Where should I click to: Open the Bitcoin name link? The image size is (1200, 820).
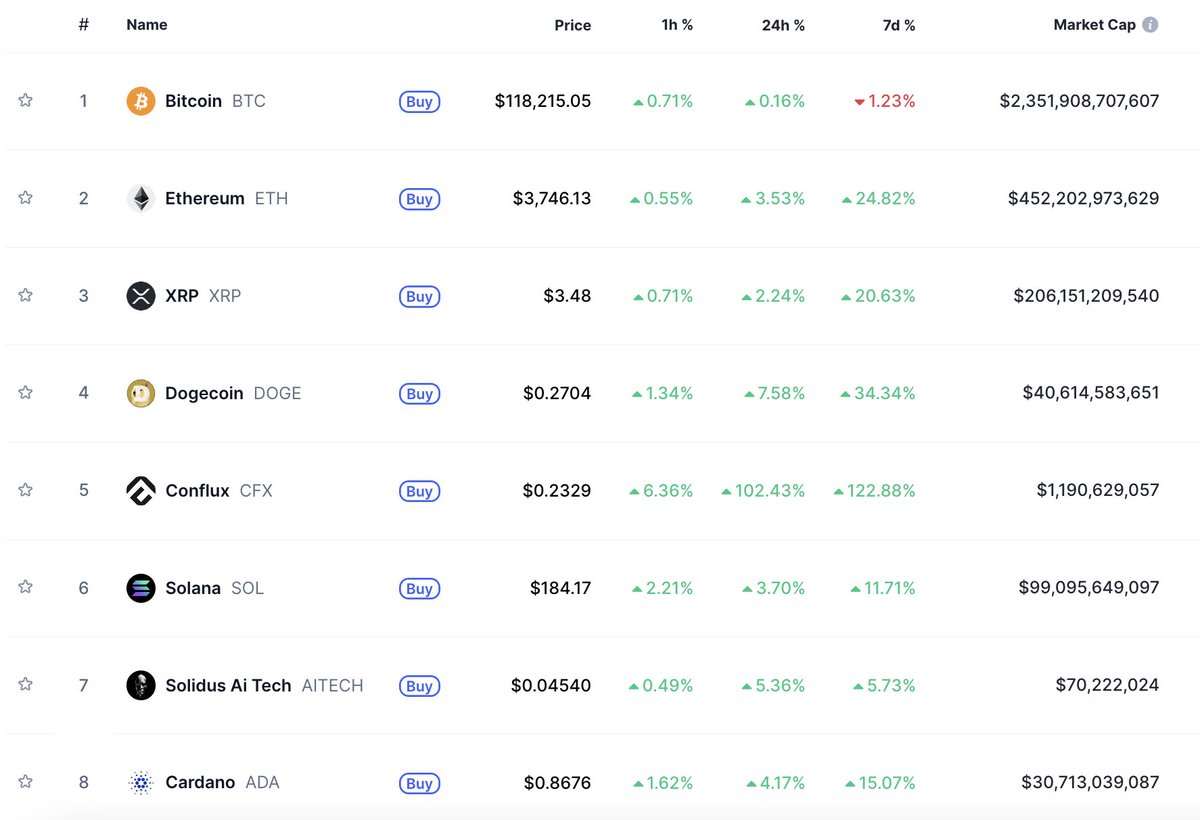pyautogui.click(x=193, y=101)
